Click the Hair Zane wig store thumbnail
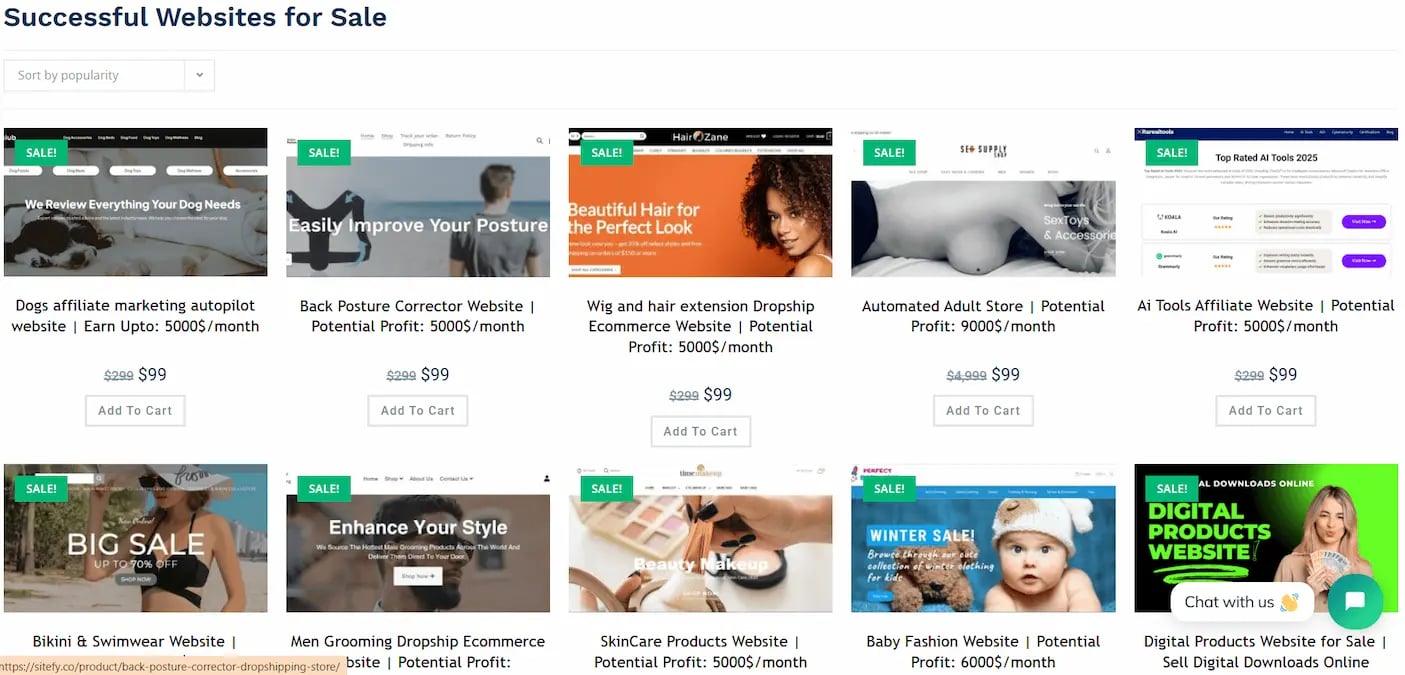Image resolution: width=1405 pixels, height=675 pixels. click(700, 202)
